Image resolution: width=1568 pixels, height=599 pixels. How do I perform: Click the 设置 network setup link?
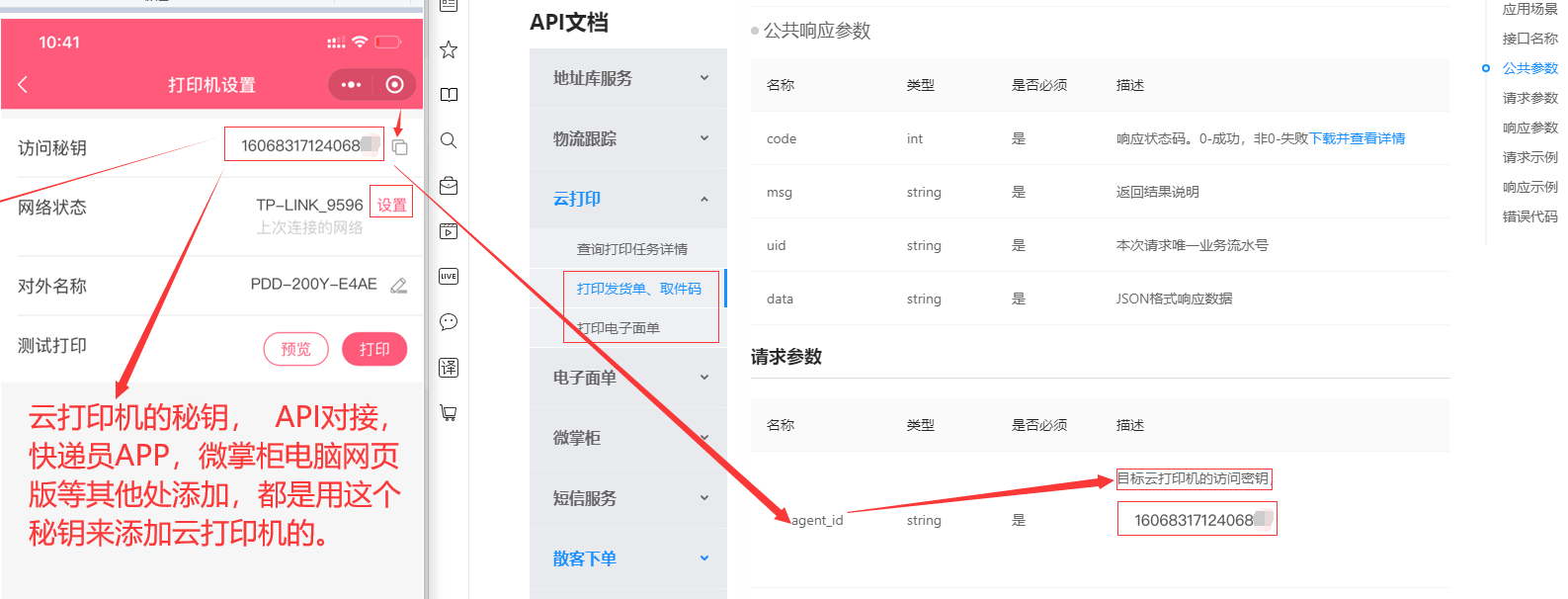[x=391, y=205]
